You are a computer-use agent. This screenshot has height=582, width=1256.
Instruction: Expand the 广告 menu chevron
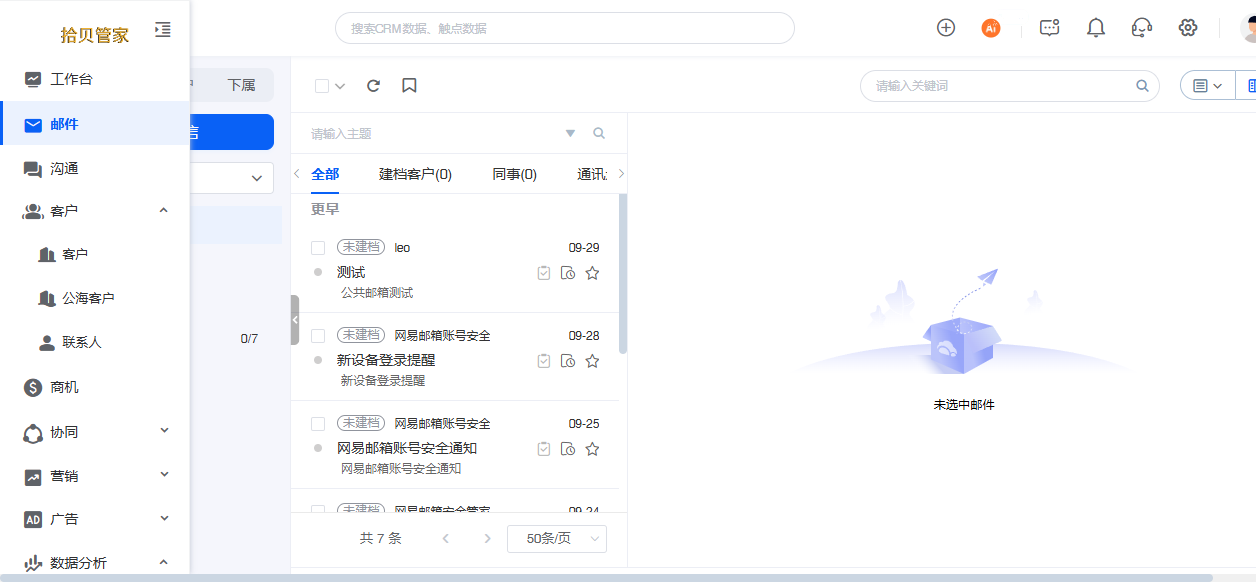pos(164,518)
